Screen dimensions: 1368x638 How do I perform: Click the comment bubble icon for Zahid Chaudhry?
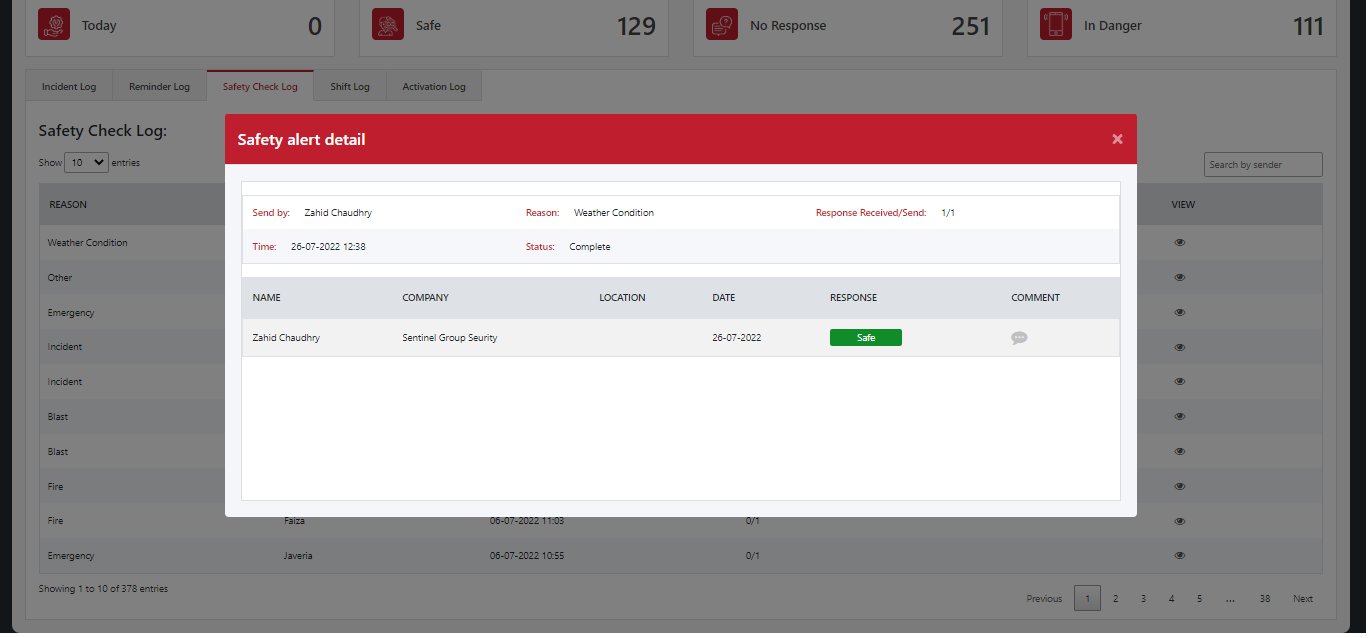click(1019, 338)
